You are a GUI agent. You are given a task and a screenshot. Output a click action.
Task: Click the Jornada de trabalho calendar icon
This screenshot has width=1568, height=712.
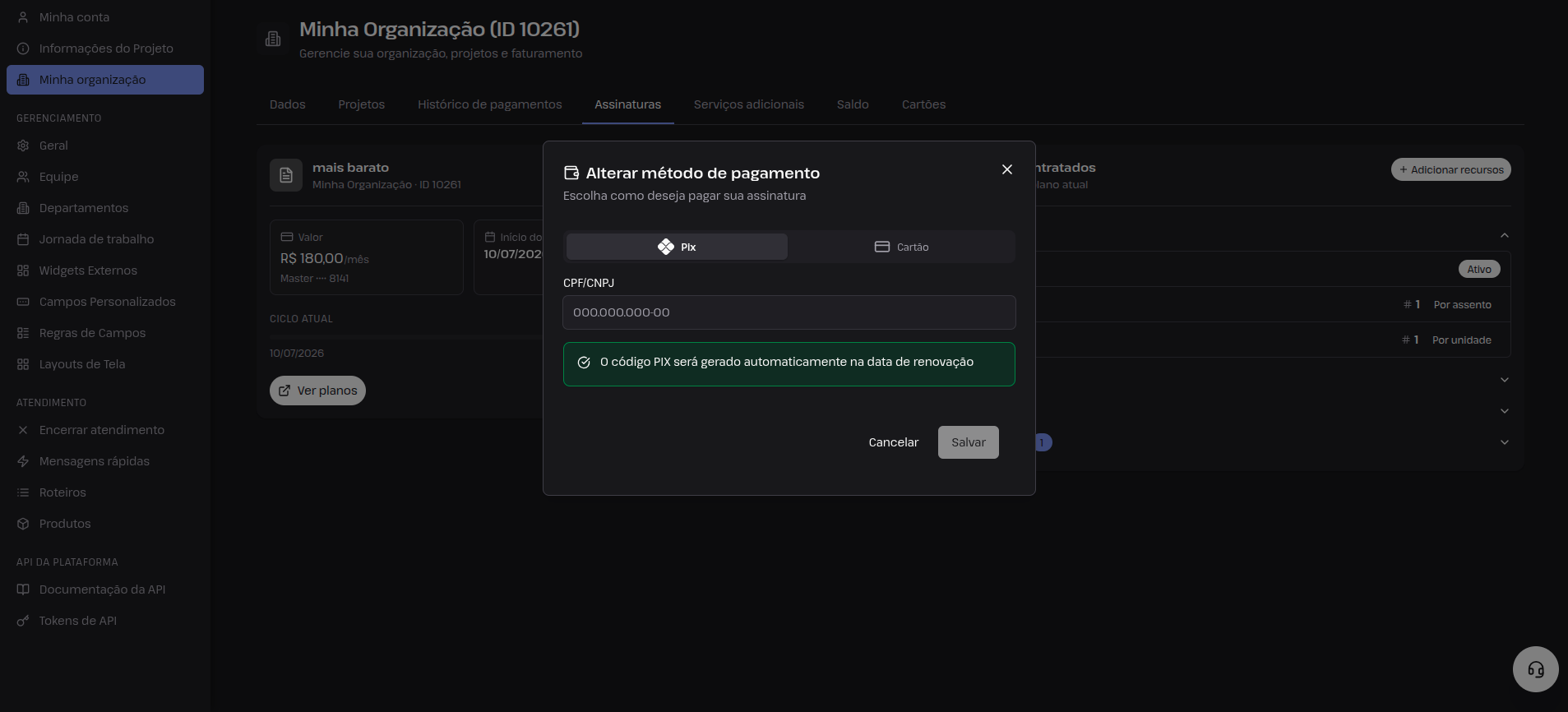[23, 239]
